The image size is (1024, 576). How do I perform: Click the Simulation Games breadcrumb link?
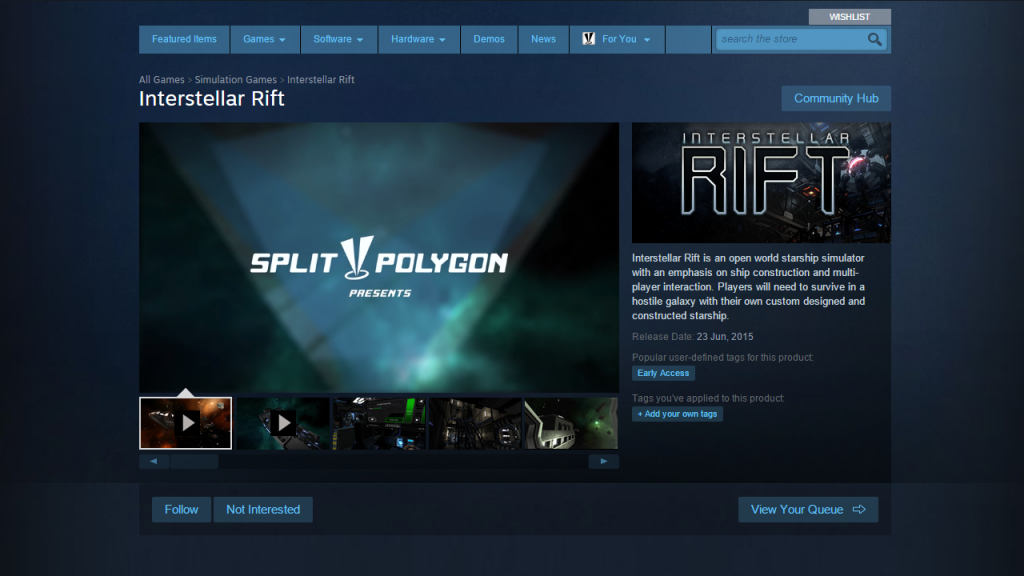[236, 80]
